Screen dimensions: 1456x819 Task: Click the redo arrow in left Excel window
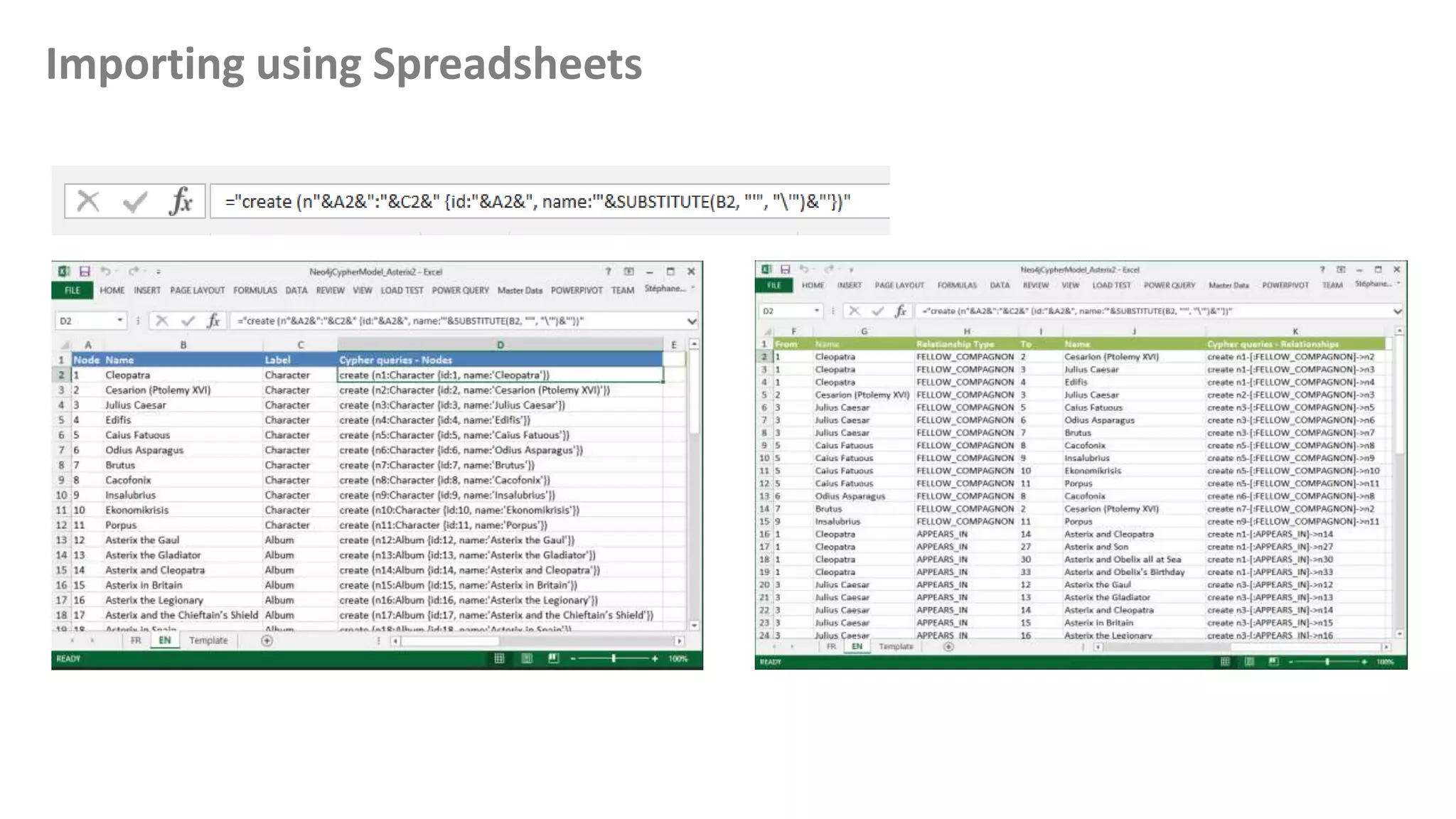click(134, 272)
